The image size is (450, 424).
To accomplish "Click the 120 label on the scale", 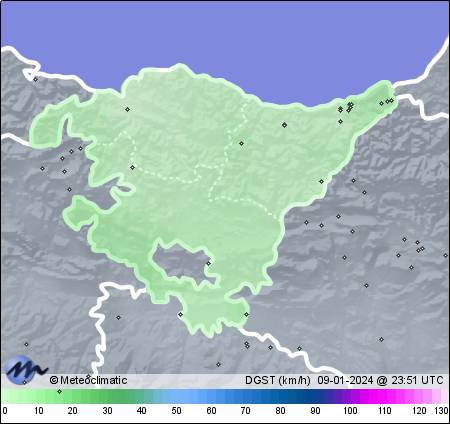I will pos(419,411).
